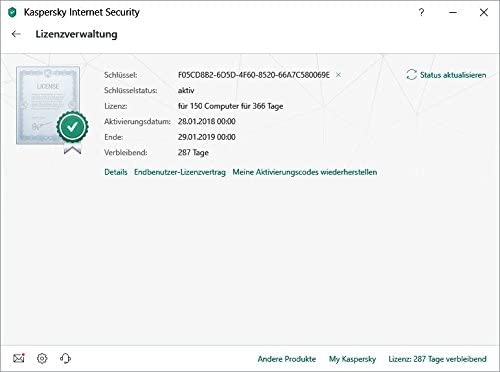Minimize the Kaspersky window

453,13
